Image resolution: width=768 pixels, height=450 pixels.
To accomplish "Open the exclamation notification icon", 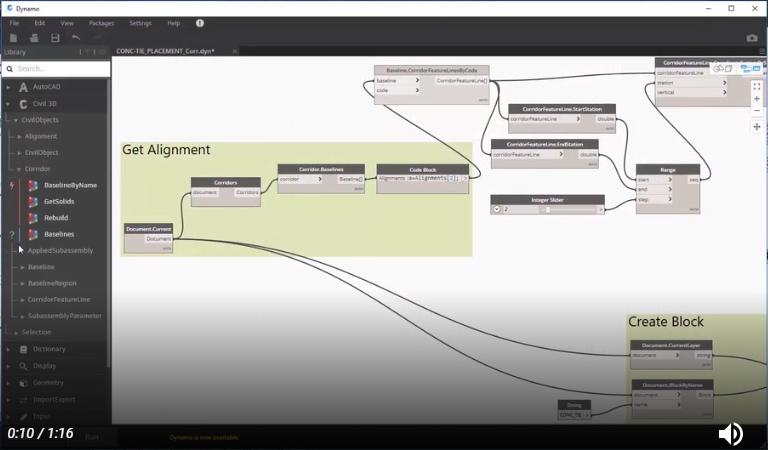I will pyautogui.click(x=200, y=23).
